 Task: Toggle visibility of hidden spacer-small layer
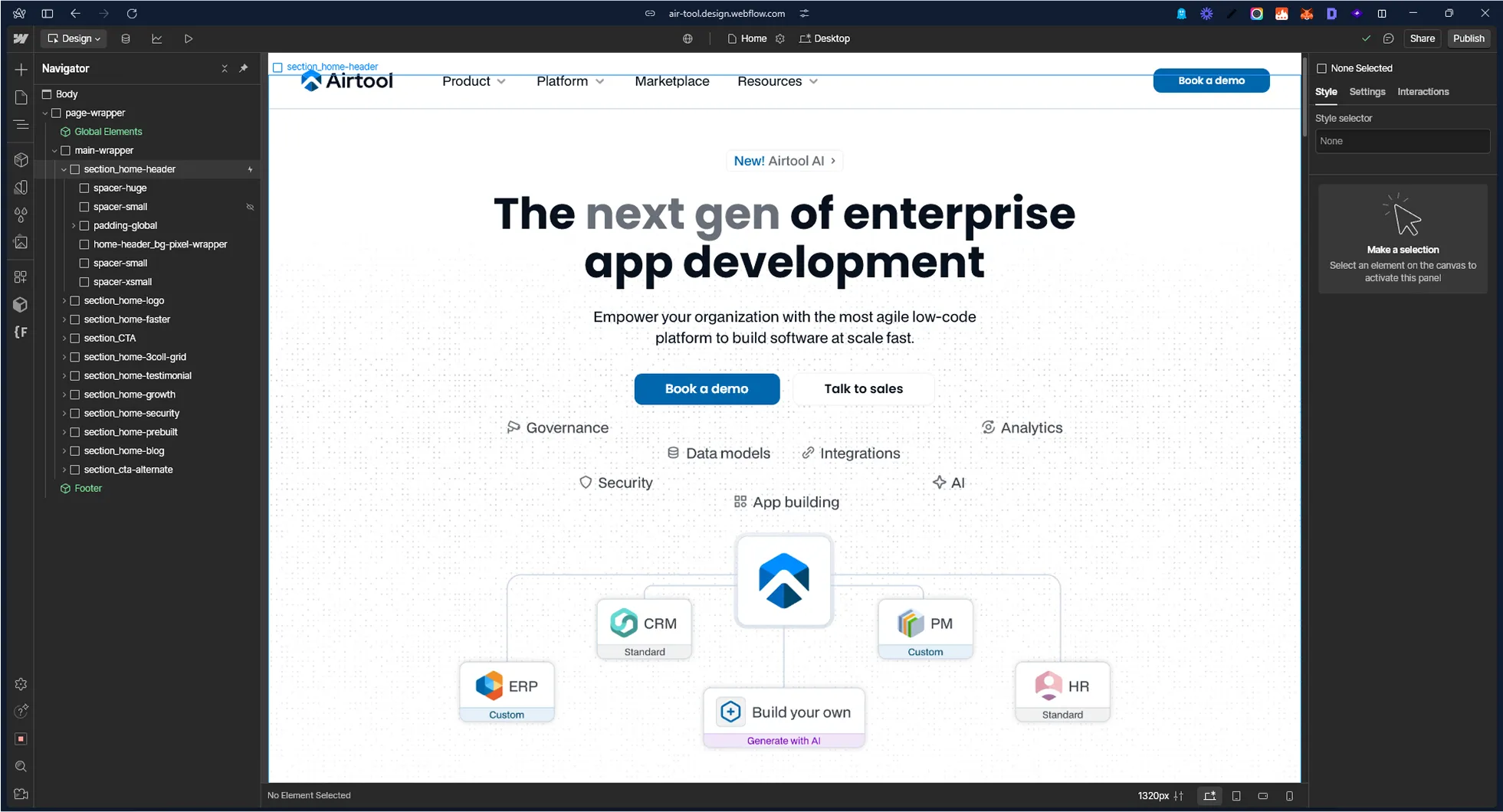coord(250,207)
